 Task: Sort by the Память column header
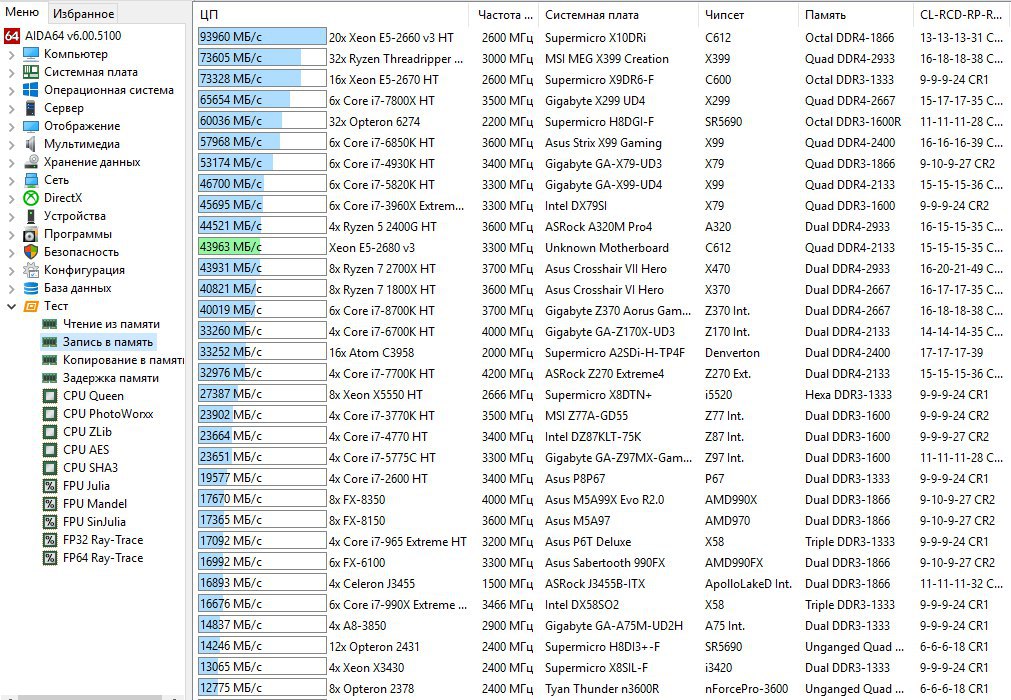pyautogui.click(x=856, y=14)
